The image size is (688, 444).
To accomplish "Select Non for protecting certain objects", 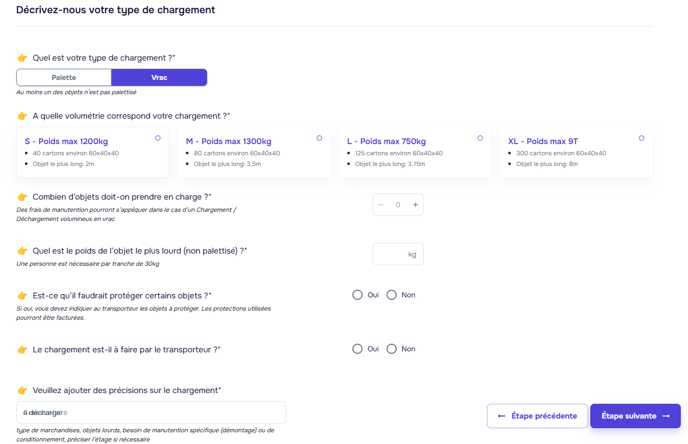I will 392,295.
